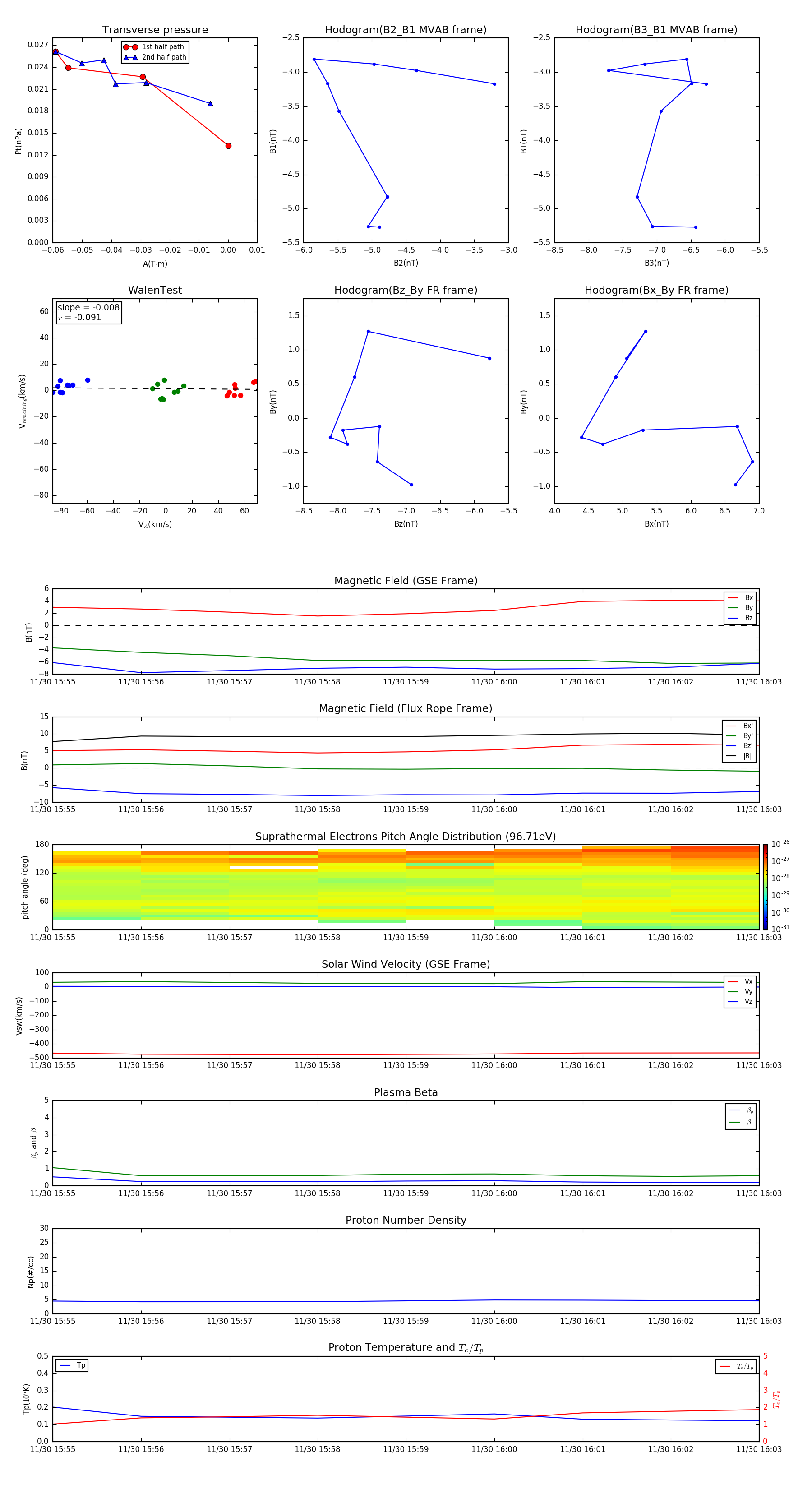Click the 'slope = -0.008' annotation
This screenshot has width=812, height=1489.
click(x=88, y=308)
